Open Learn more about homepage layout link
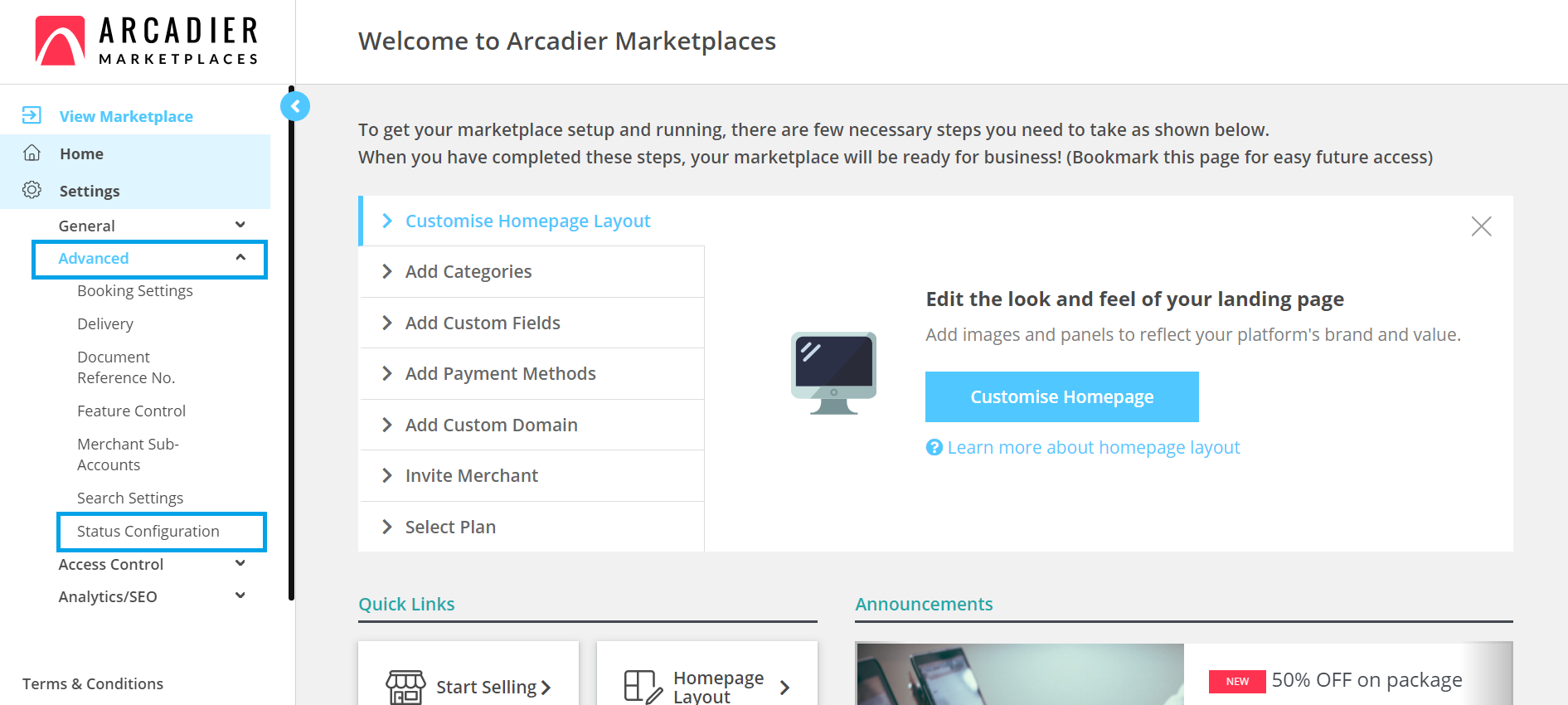This screenshot has height=705, width=1568. tap(1094, 448)
